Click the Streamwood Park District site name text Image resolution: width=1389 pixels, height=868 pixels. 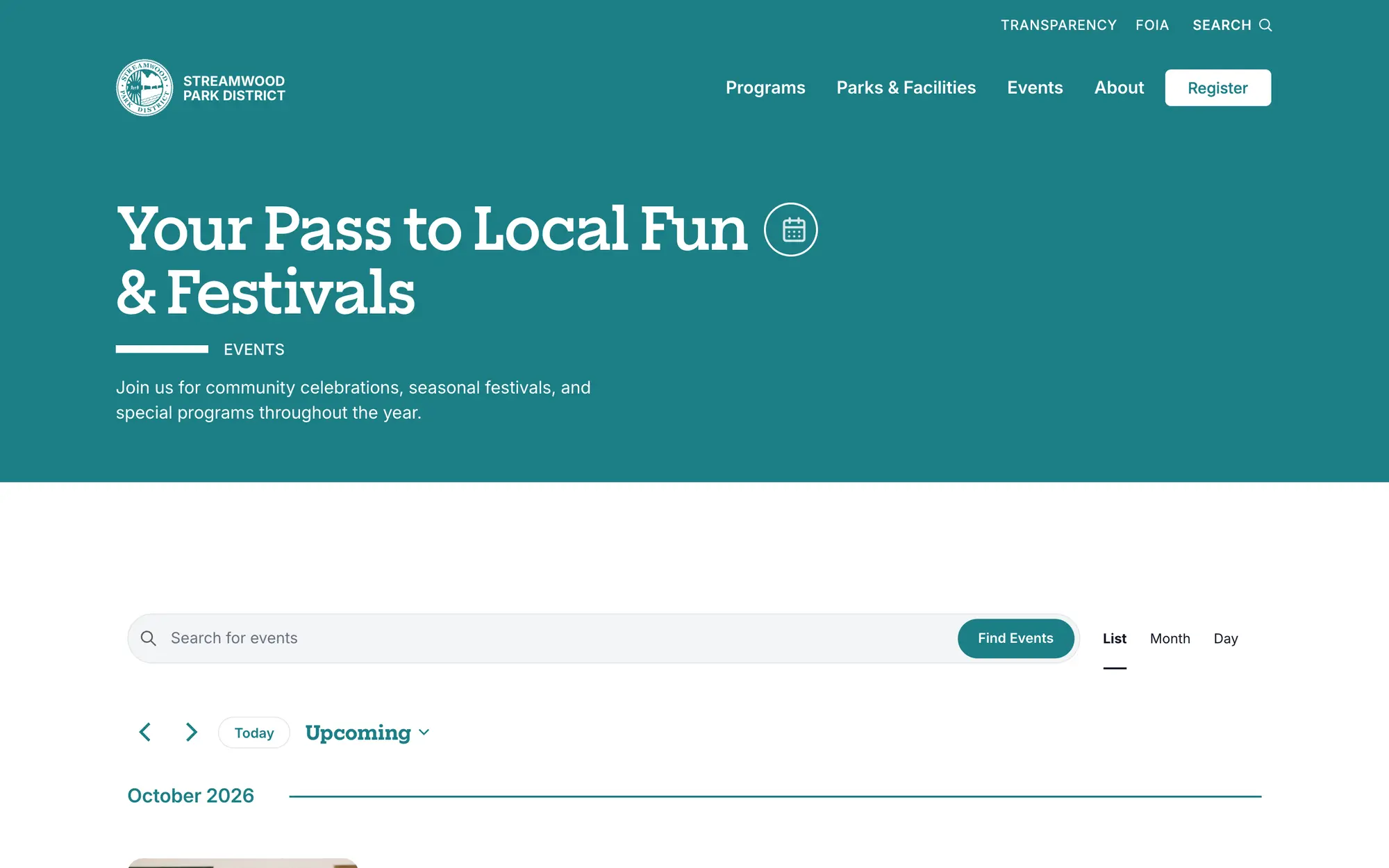(234, 88)
